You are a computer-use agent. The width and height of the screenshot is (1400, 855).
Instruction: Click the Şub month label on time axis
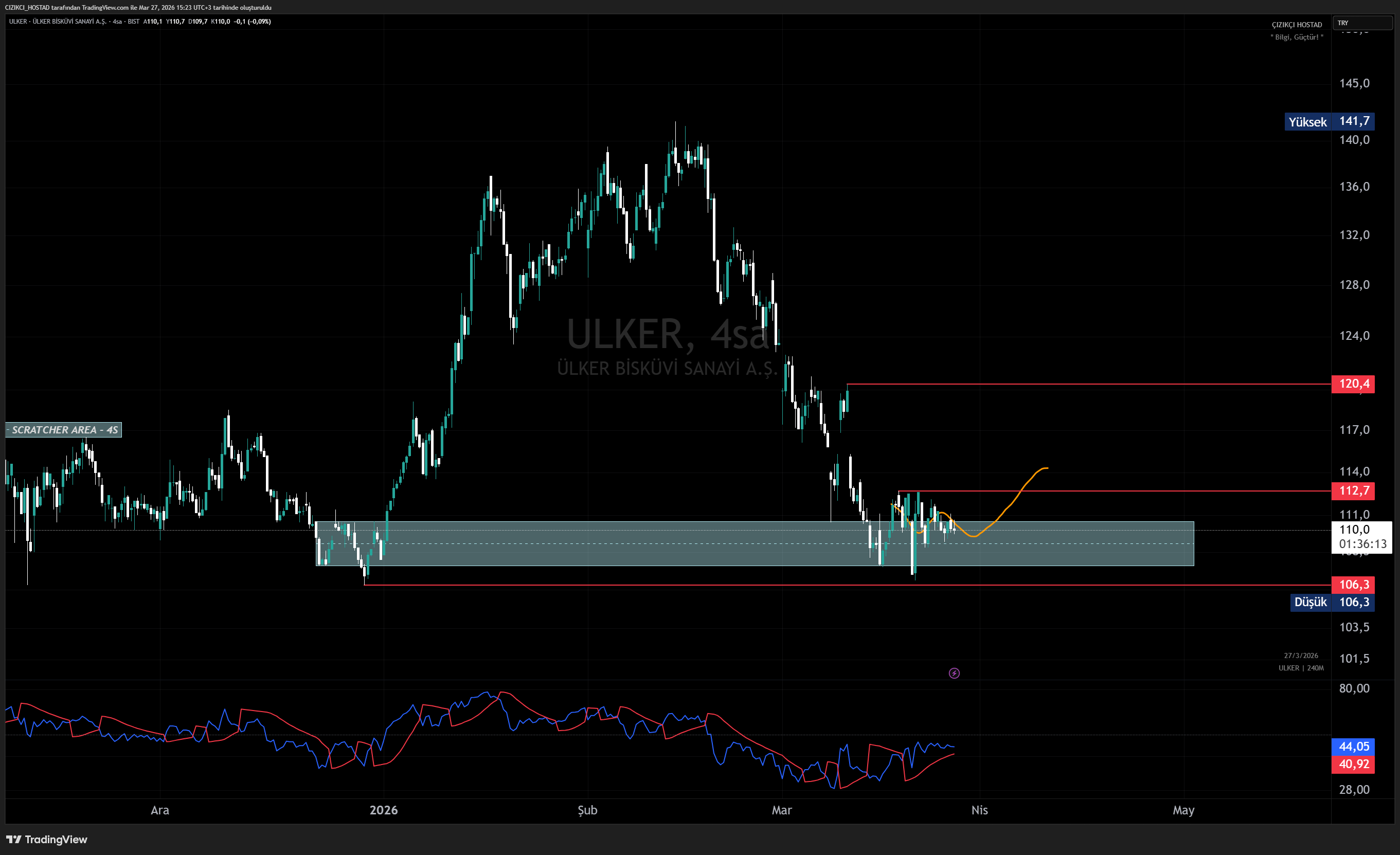click(x=587, y=810)
